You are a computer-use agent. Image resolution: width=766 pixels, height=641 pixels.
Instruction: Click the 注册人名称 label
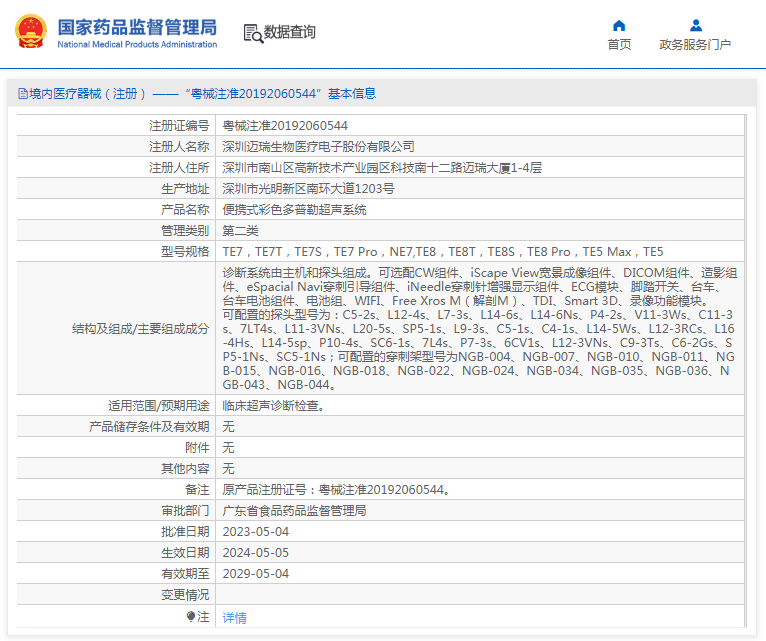pyautogui.click(x=179, y=147)
